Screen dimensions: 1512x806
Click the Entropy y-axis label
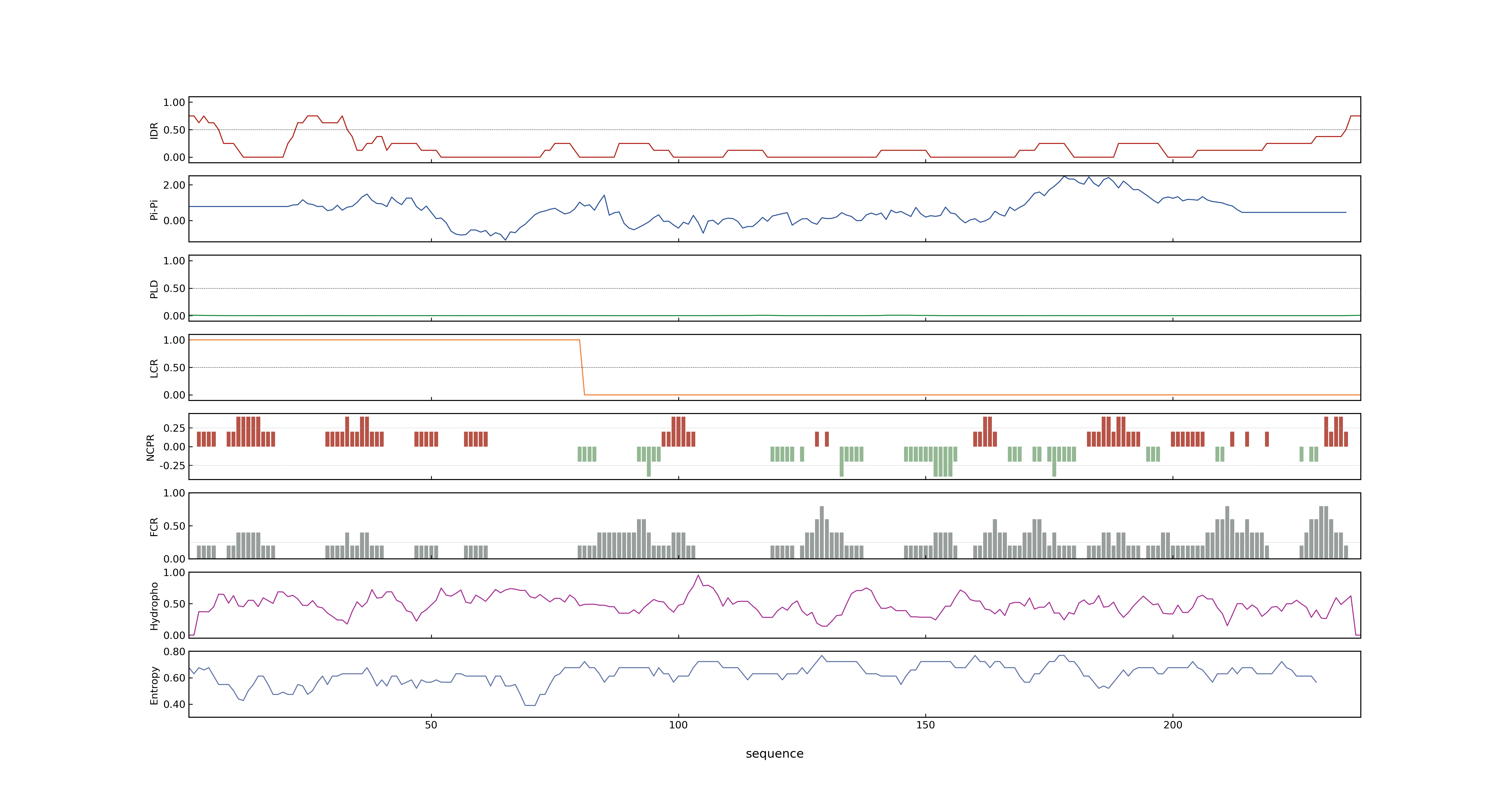[154, 685]
